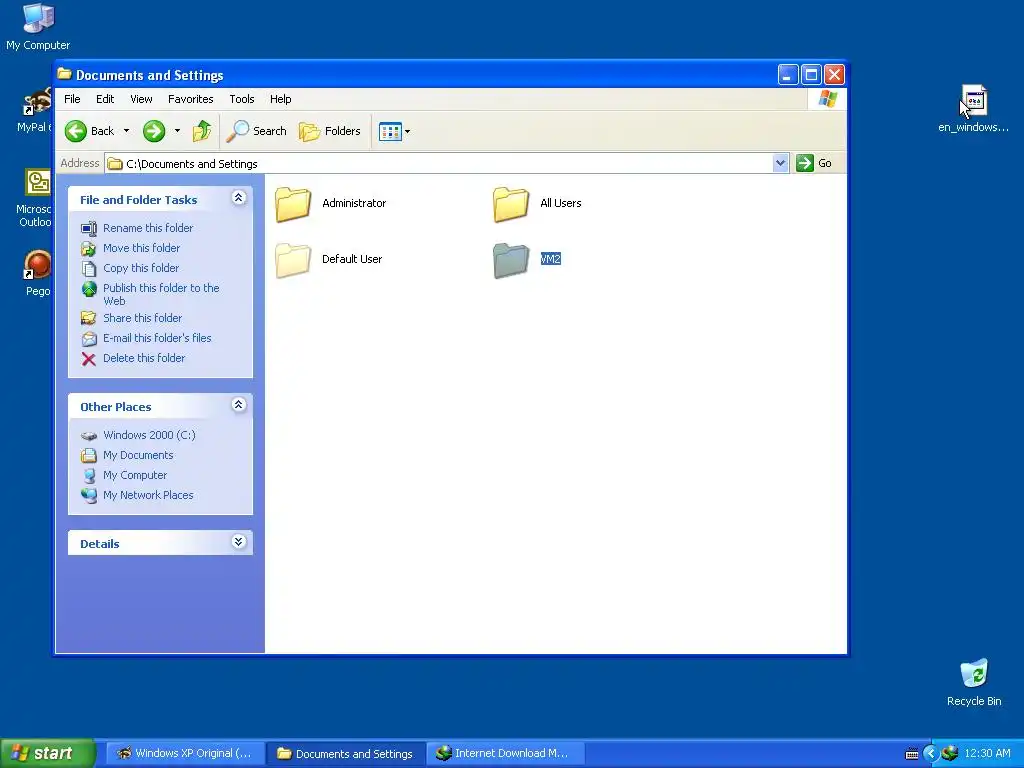Select the MyPal desktop shortcut
This screenshot has height=768, width=1024.
34,110
